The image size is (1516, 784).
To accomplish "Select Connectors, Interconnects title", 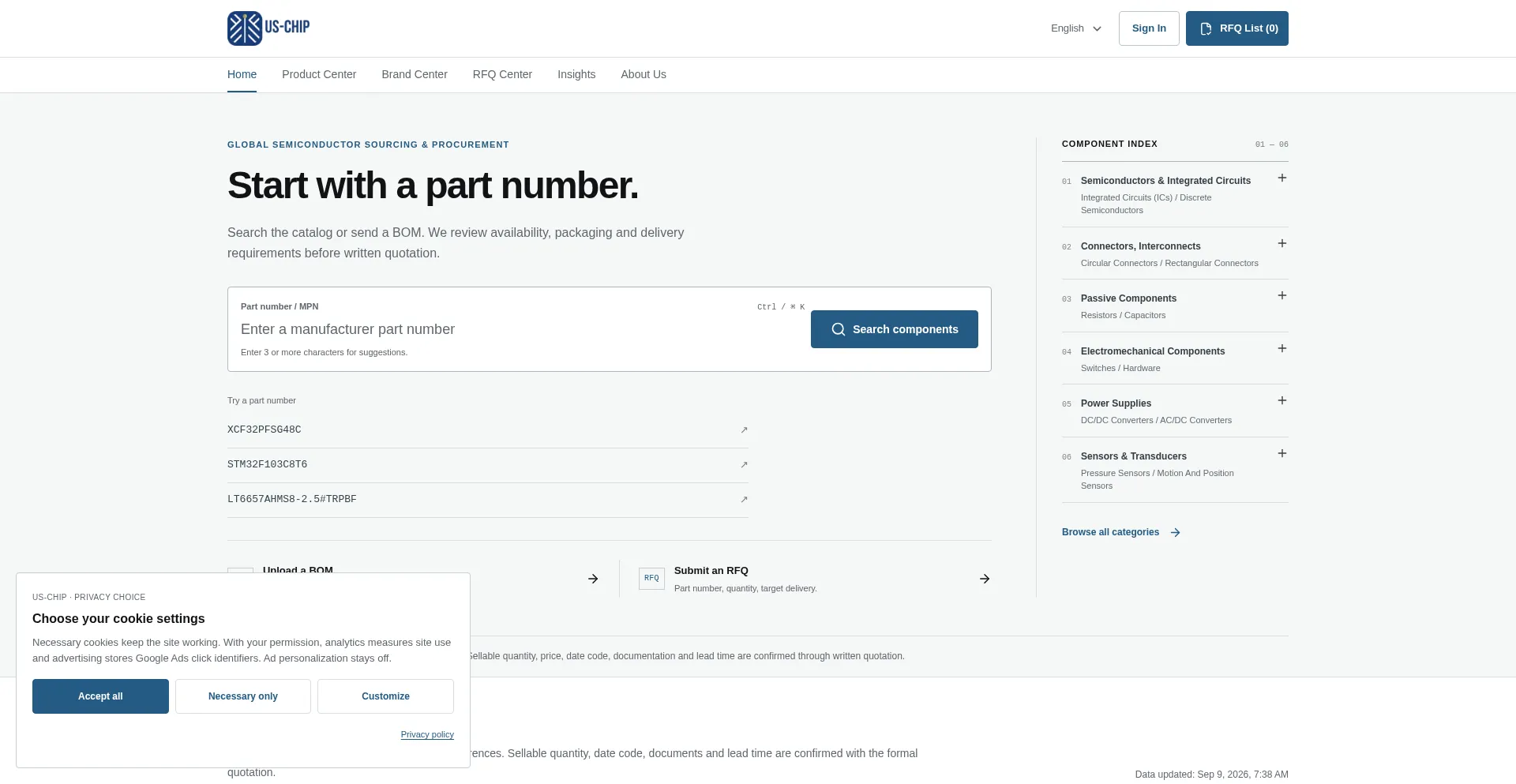I will (x=1140, y=246).
